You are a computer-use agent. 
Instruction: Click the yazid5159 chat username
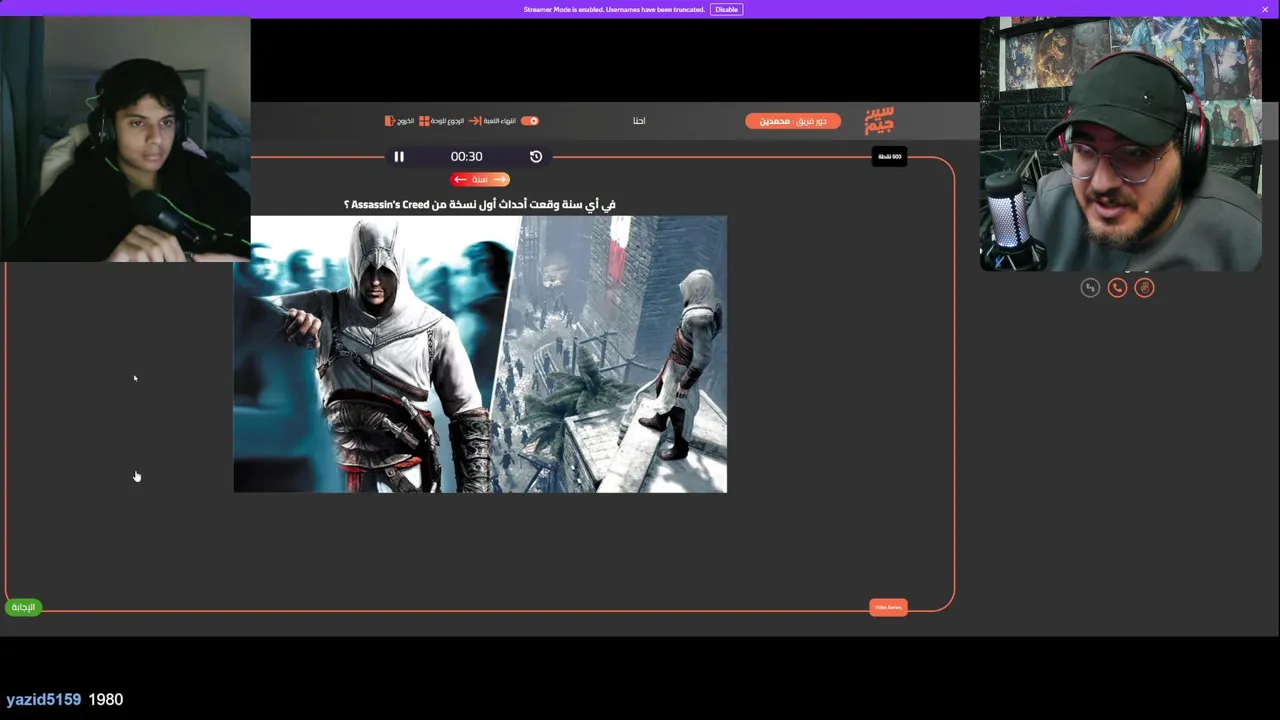coord(43,700)
